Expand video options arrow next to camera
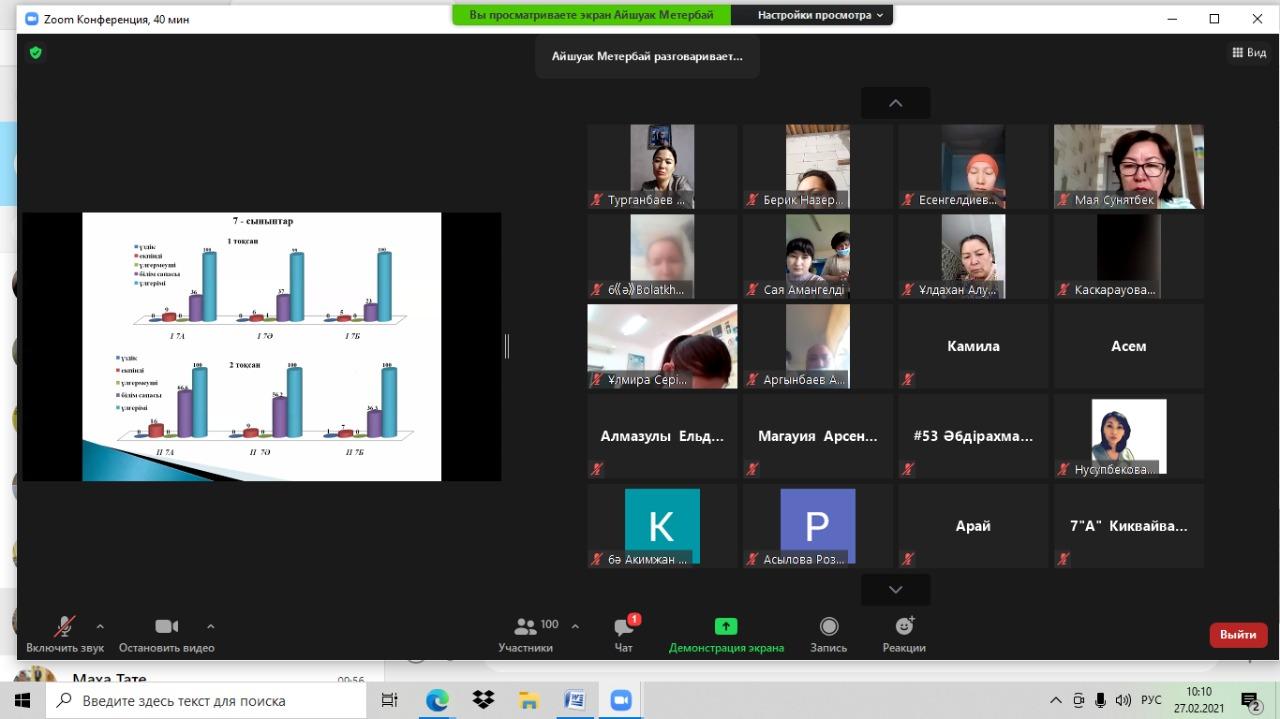Screen dimensions: 1280x719 tap(210, 626)
